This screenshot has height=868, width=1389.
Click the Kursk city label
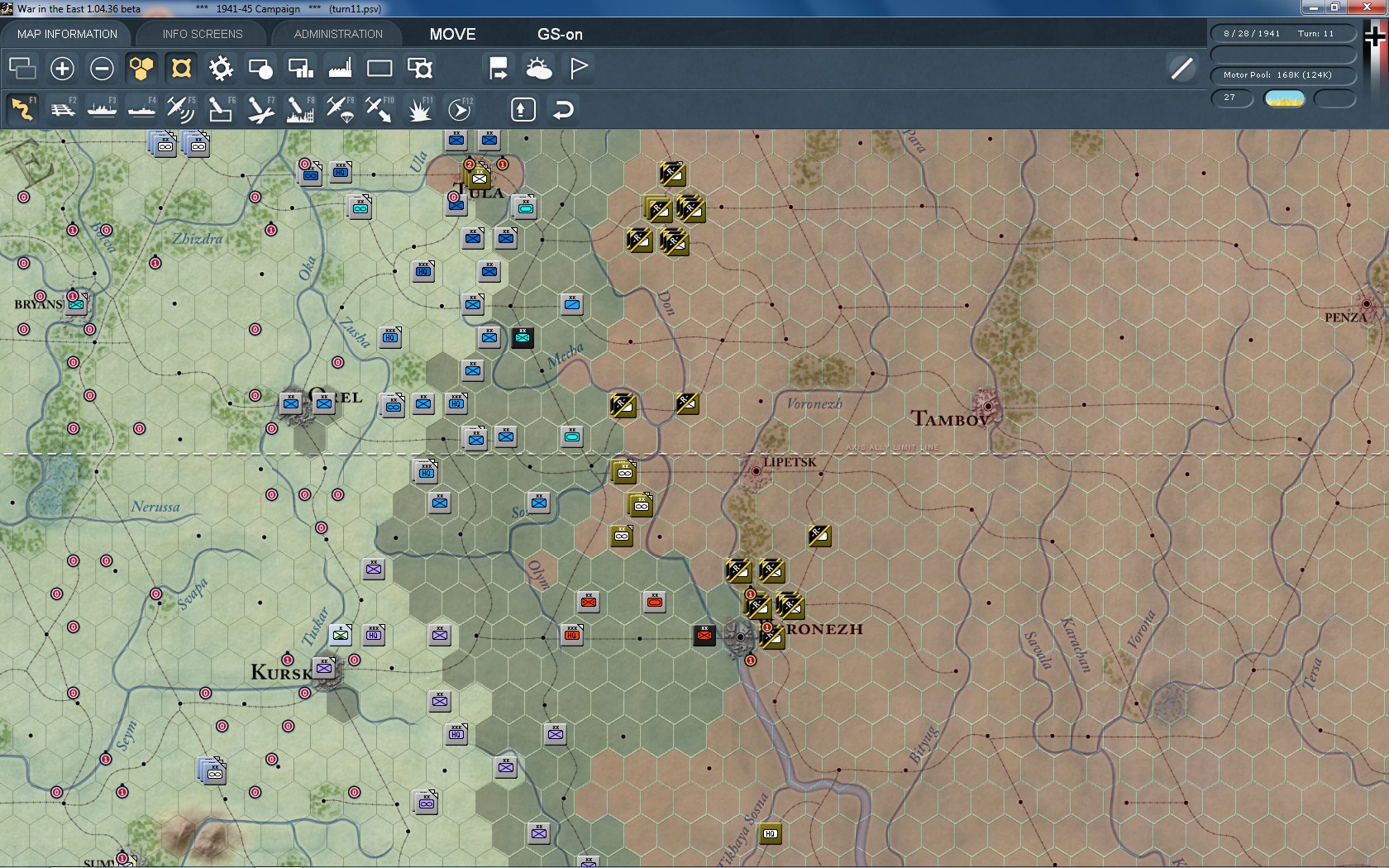tap(282, 672)
